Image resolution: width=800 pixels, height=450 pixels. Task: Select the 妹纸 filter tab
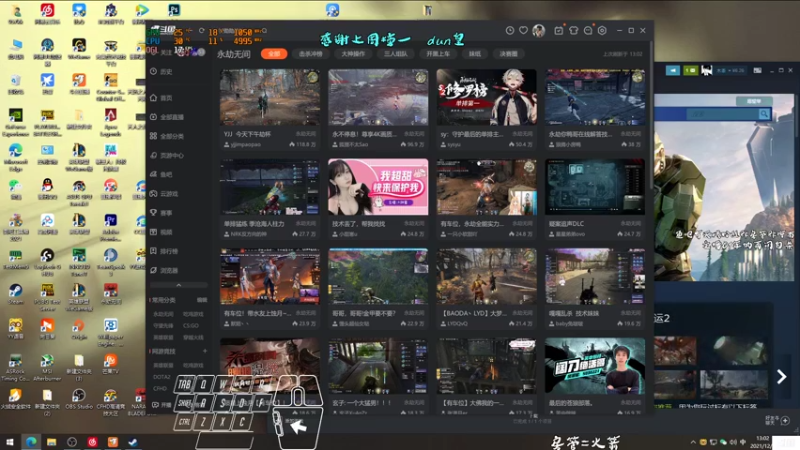click(474, 54)
